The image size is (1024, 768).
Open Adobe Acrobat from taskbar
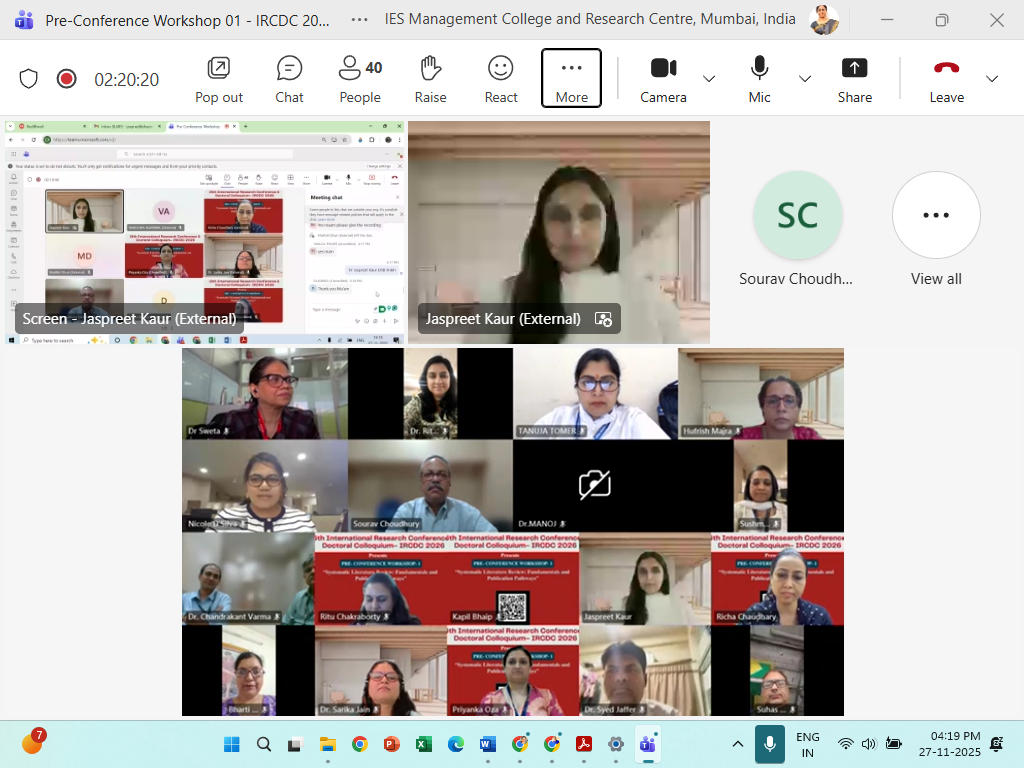pos(584,744)
